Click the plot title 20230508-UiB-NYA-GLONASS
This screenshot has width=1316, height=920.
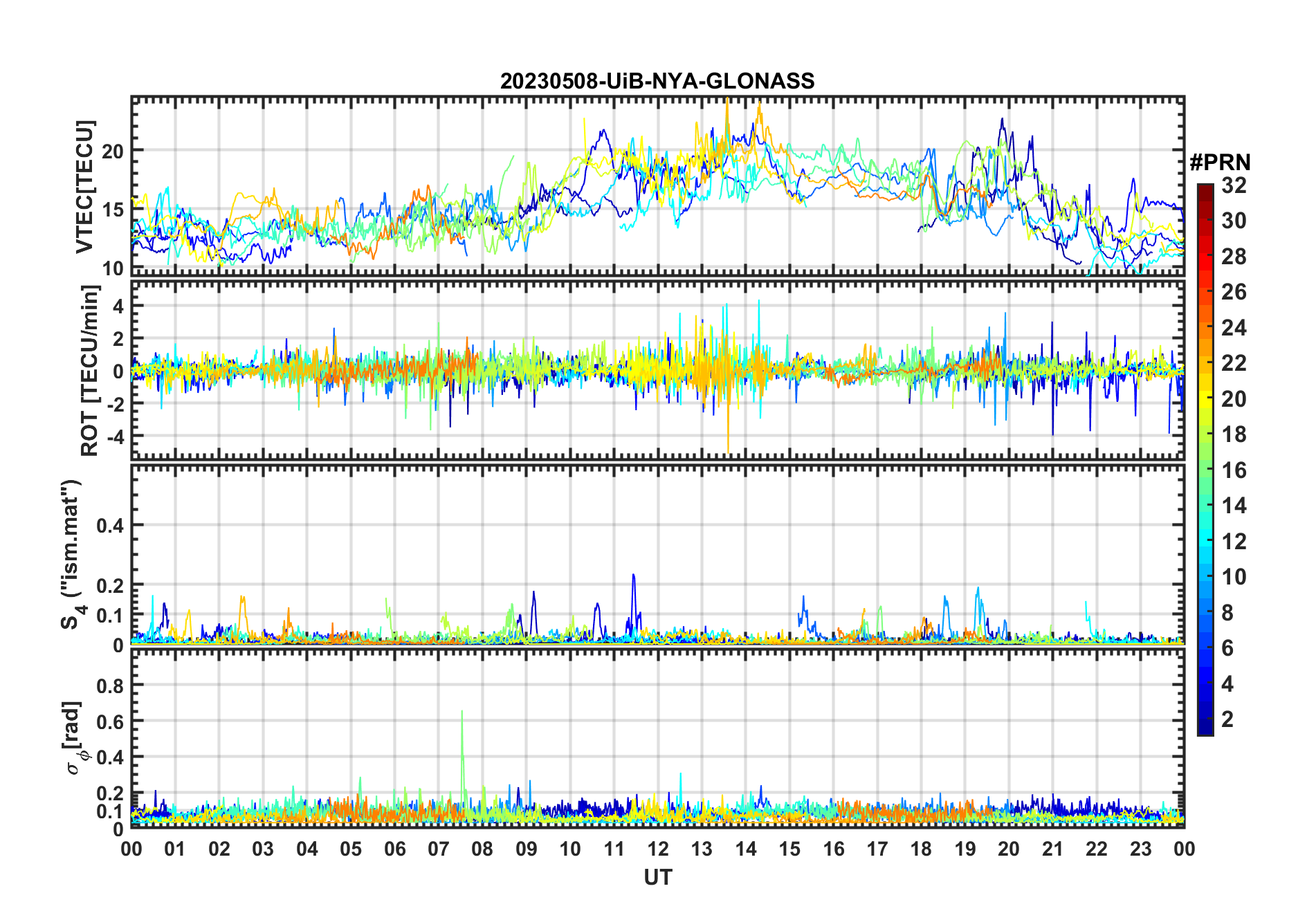(657, 81)
